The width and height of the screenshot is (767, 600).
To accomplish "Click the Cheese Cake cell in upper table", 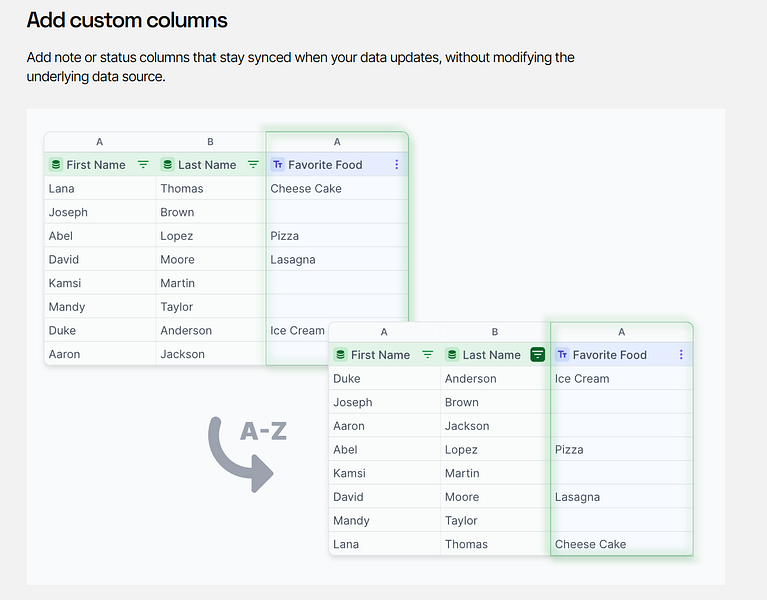I will (337, 188).
